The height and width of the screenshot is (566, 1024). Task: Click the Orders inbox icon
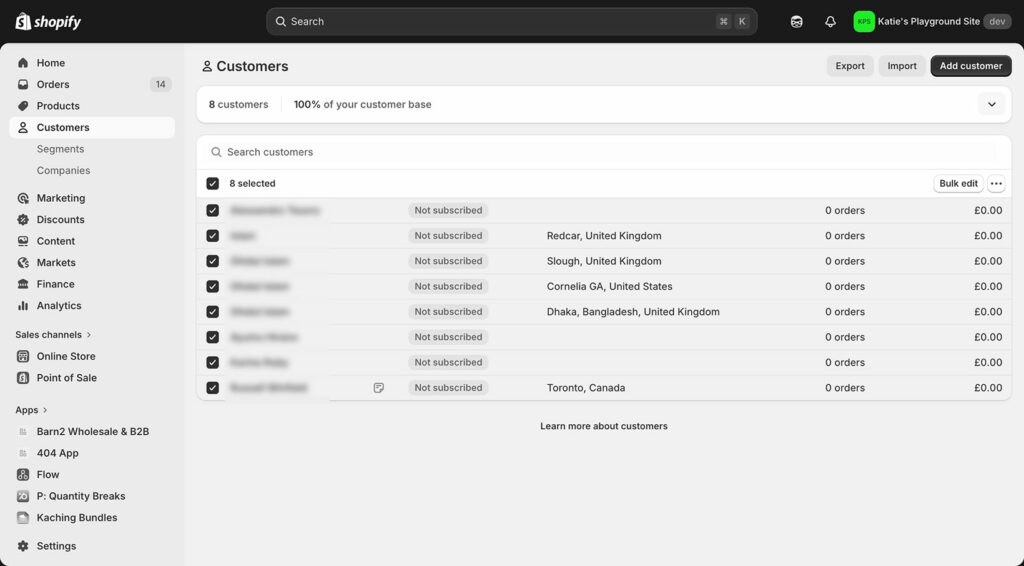tap(23, 84)
